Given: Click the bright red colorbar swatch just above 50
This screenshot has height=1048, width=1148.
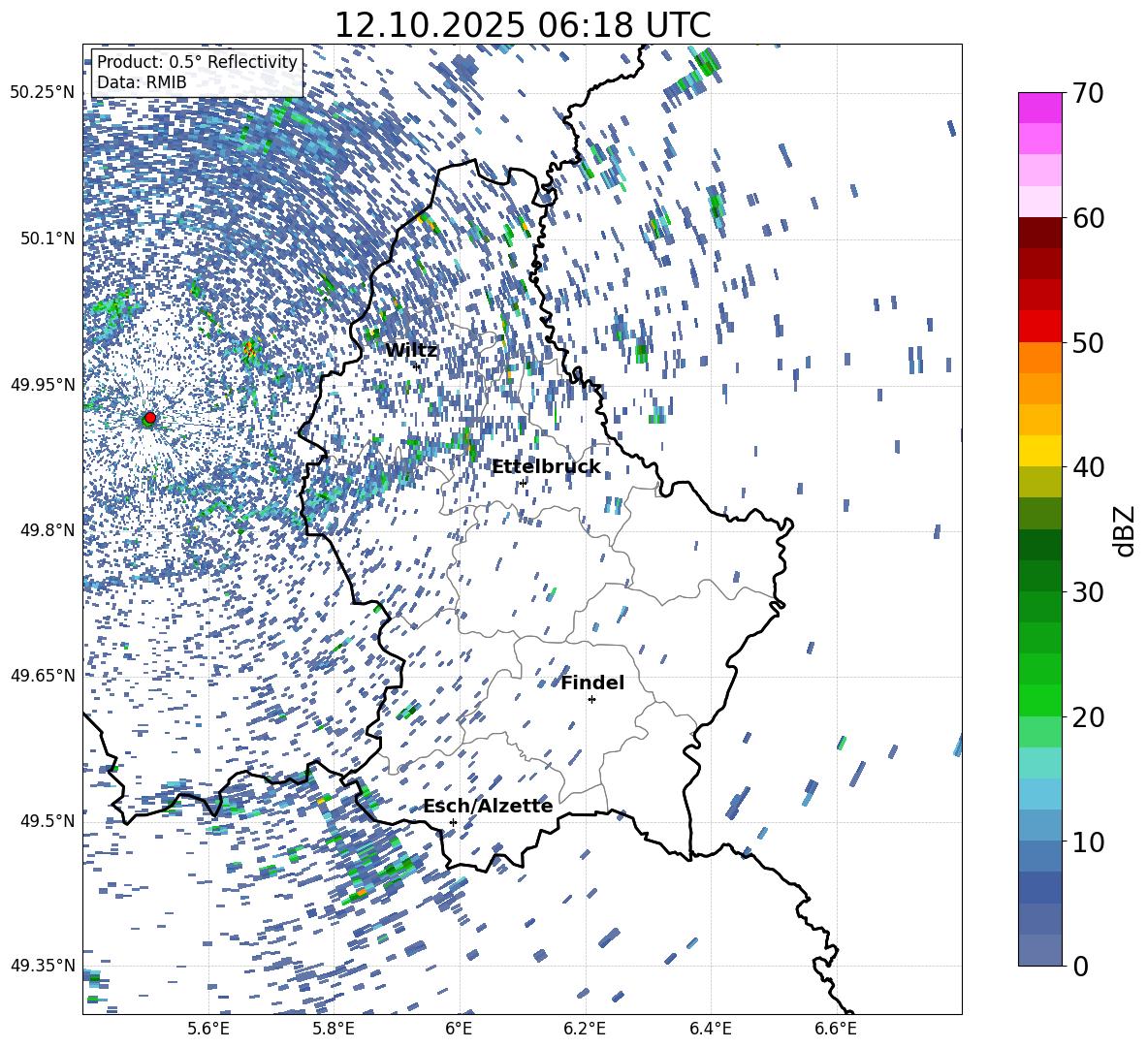Looking at the screenshot, I should [1040, 327].
